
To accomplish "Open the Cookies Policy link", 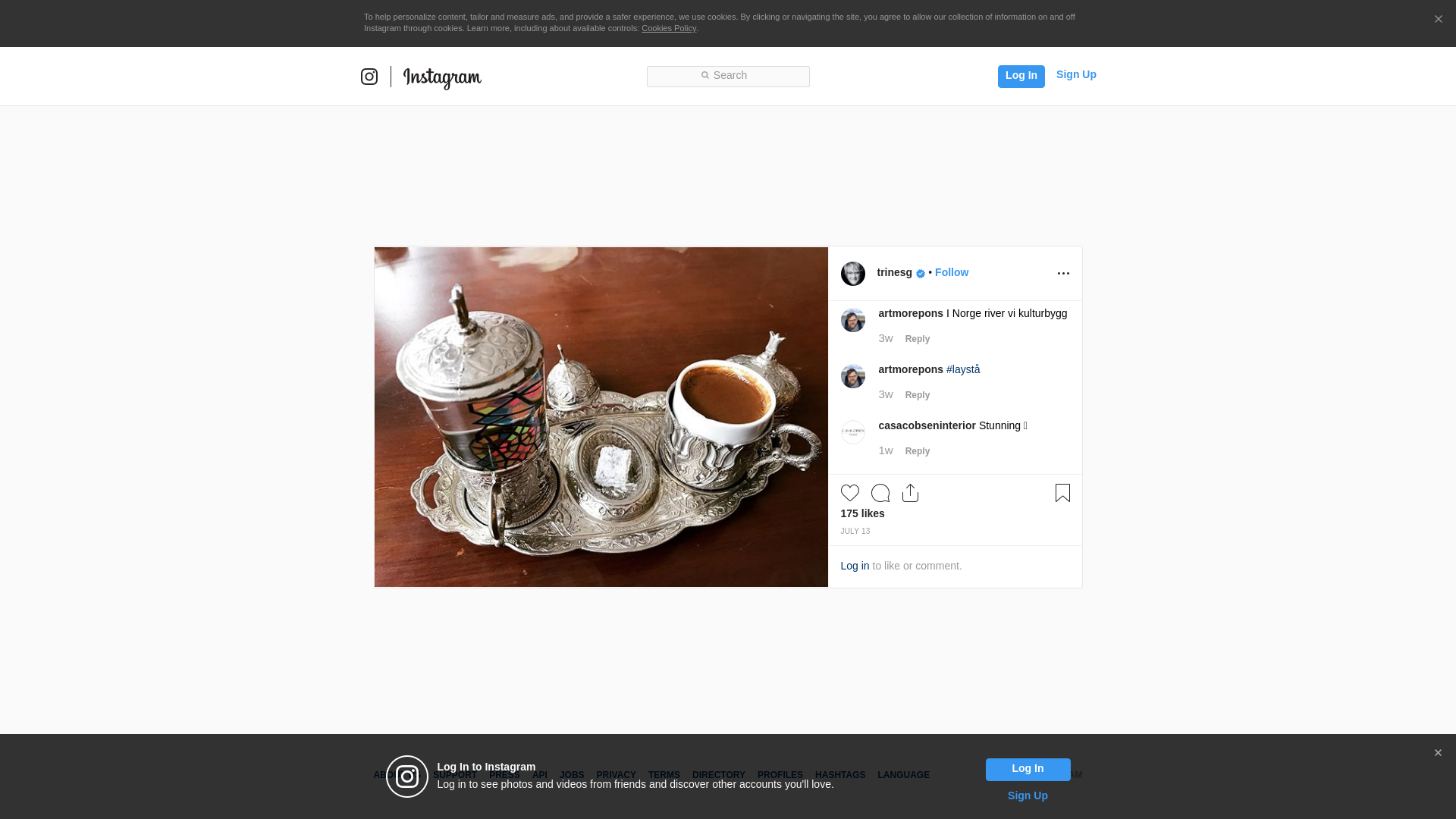I will [668, 28].
